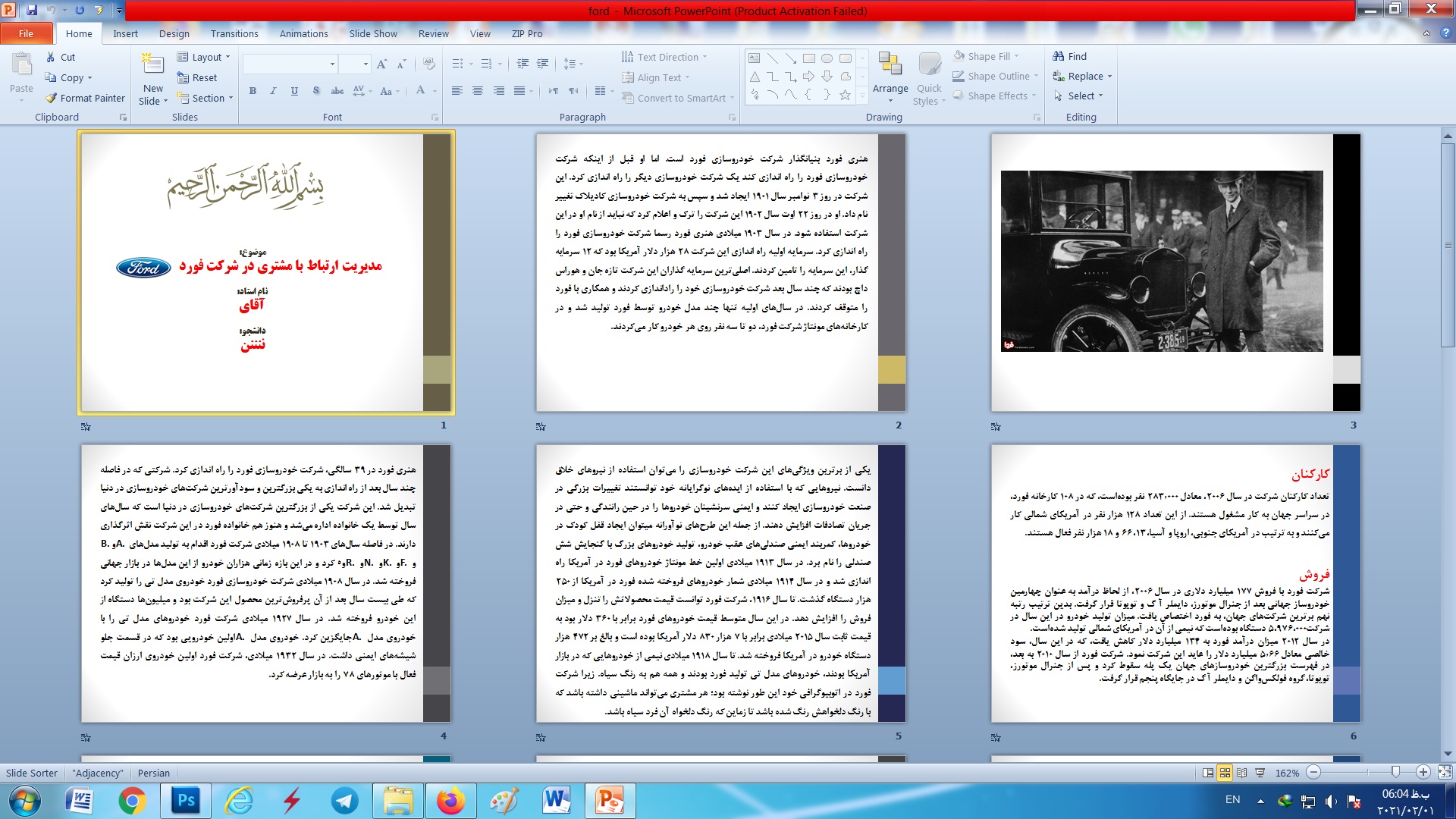The image size is (1456, 819).
Task: Toggle Italic formatting
Action: click(273, 91)
